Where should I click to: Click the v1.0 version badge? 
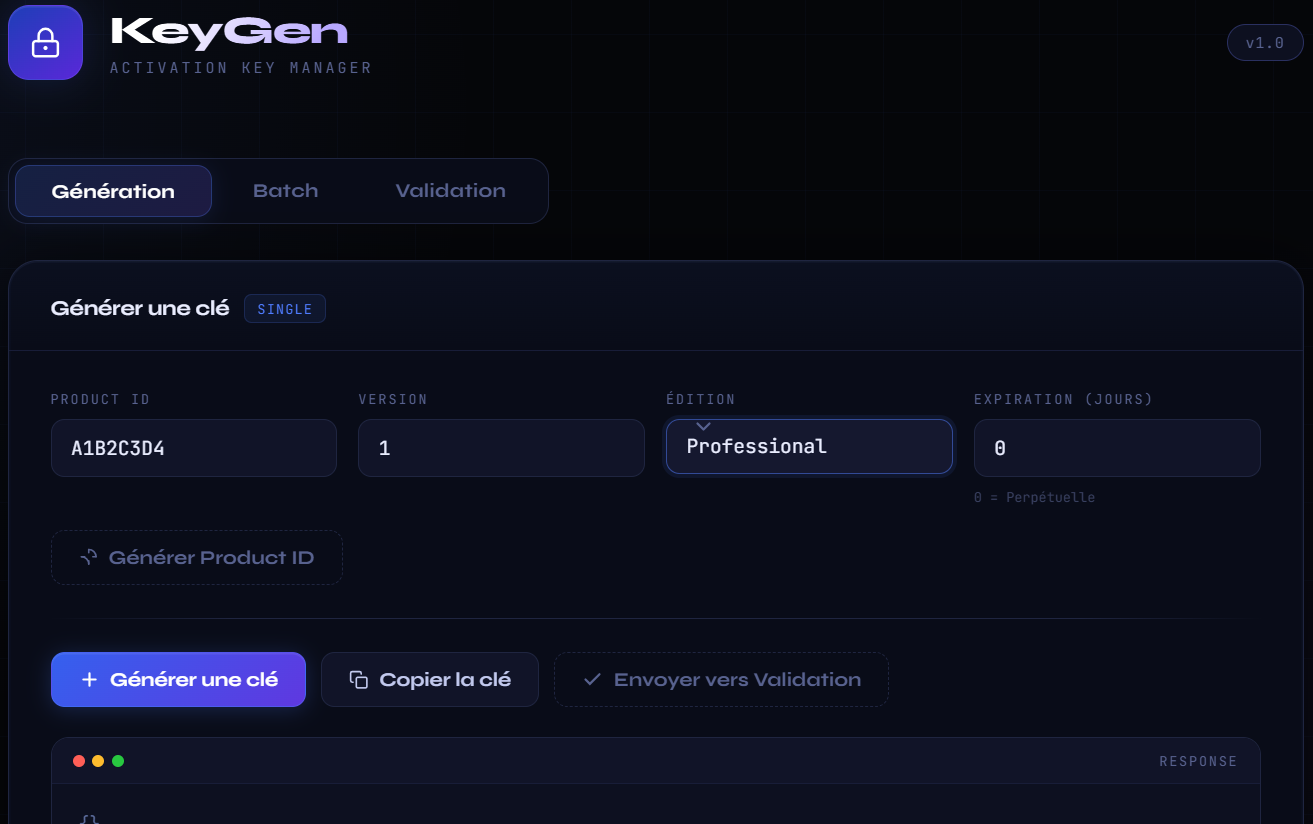pos(1264,43)
